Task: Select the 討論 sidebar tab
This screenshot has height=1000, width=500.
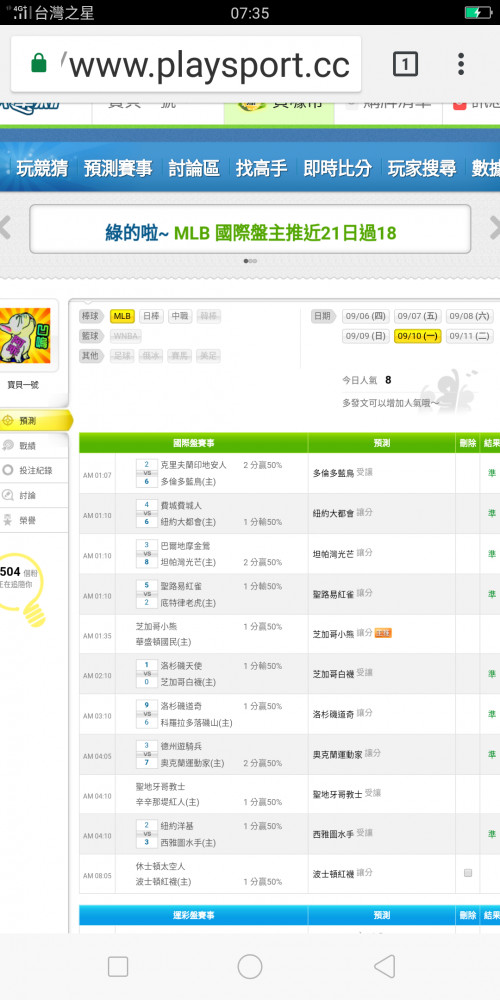Action: tap(34, 496)
